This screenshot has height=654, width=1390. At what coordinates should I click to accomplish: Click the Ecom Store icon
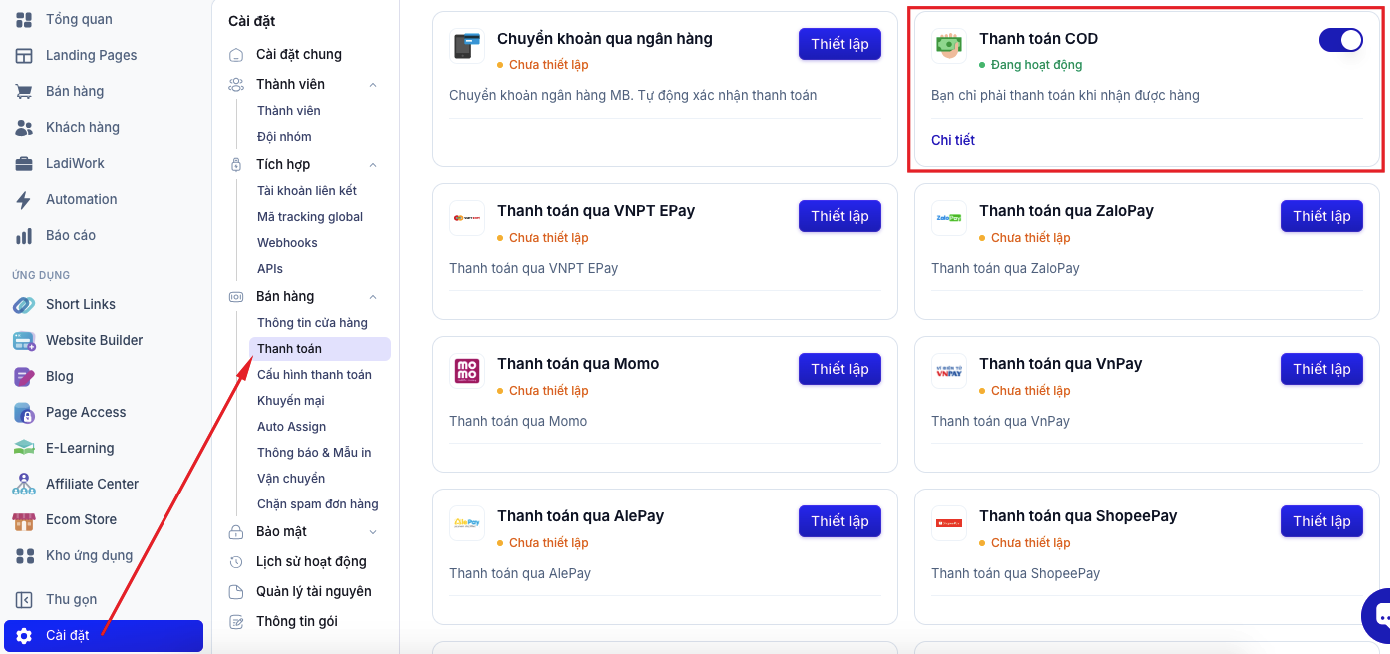tap(24, 520)
